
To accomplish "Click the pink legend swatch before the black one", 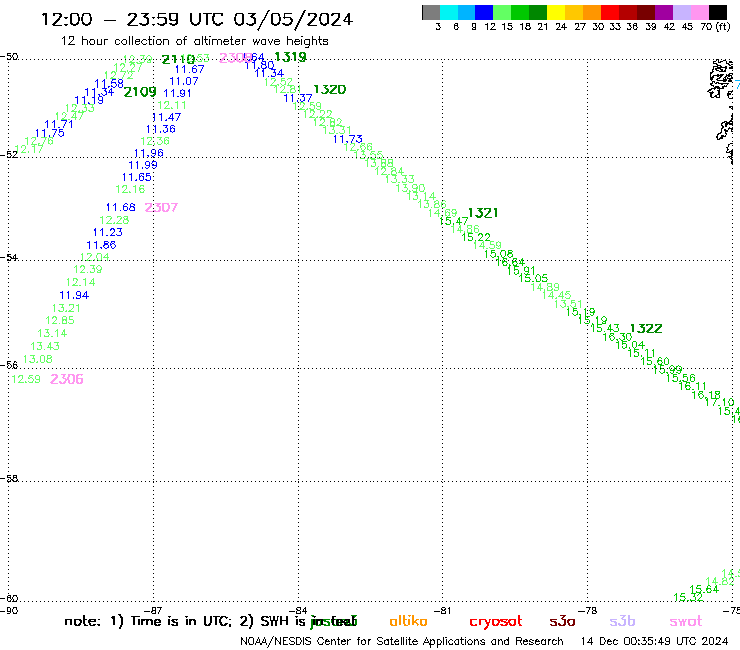I will pyautogui.click(x=700, y=12).
